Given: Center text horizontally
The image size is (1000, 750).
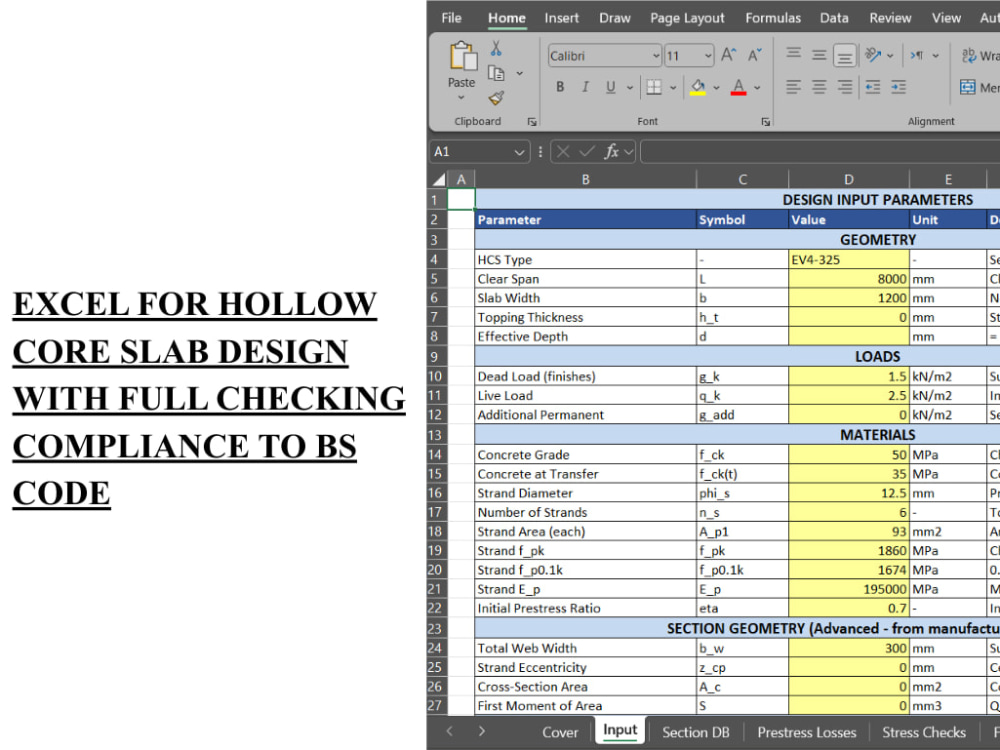Looking at the screenshot, I should click(x=819, y=87).
